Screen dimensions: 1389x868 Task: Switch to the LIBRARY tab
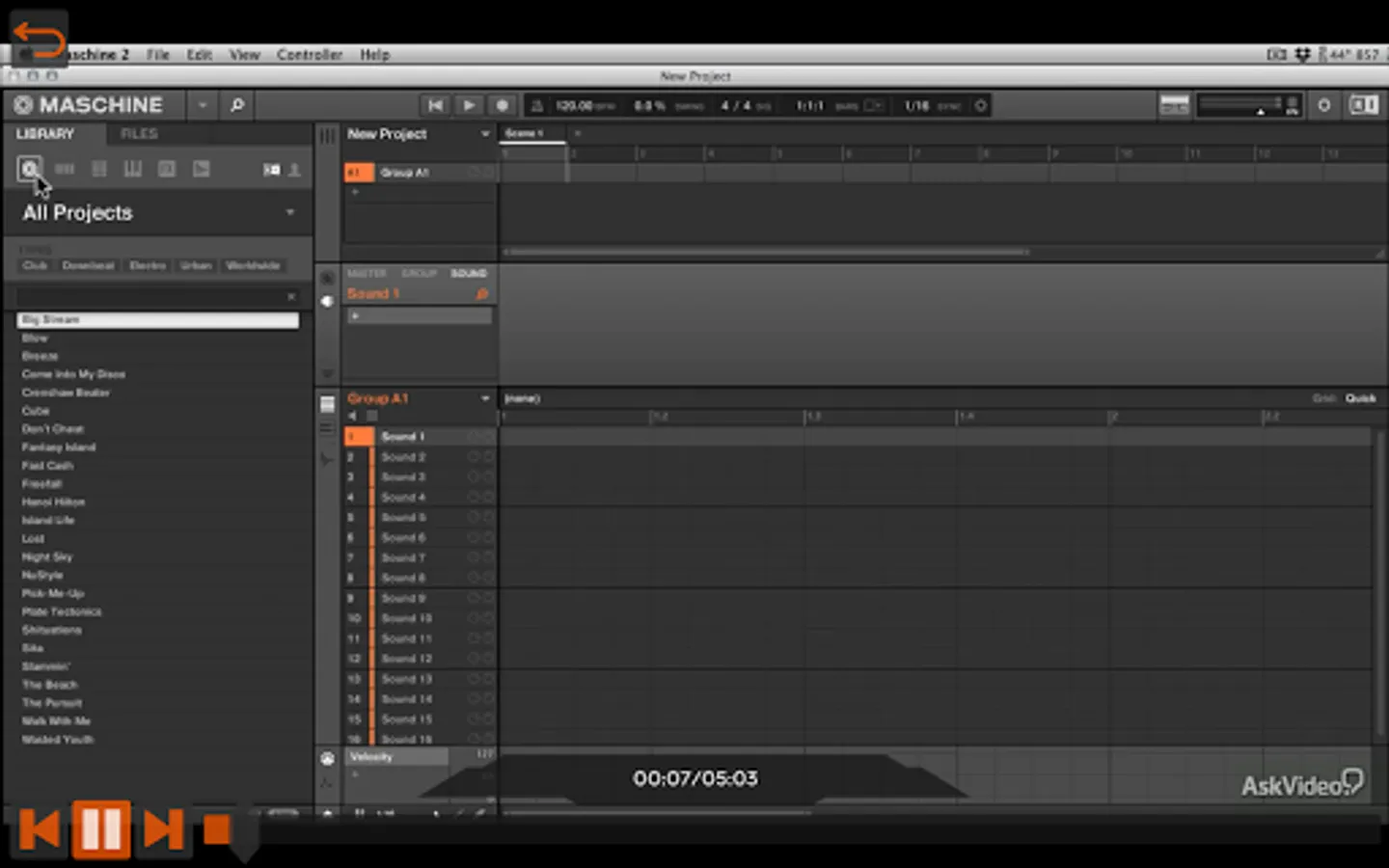(x=44, y=133)
